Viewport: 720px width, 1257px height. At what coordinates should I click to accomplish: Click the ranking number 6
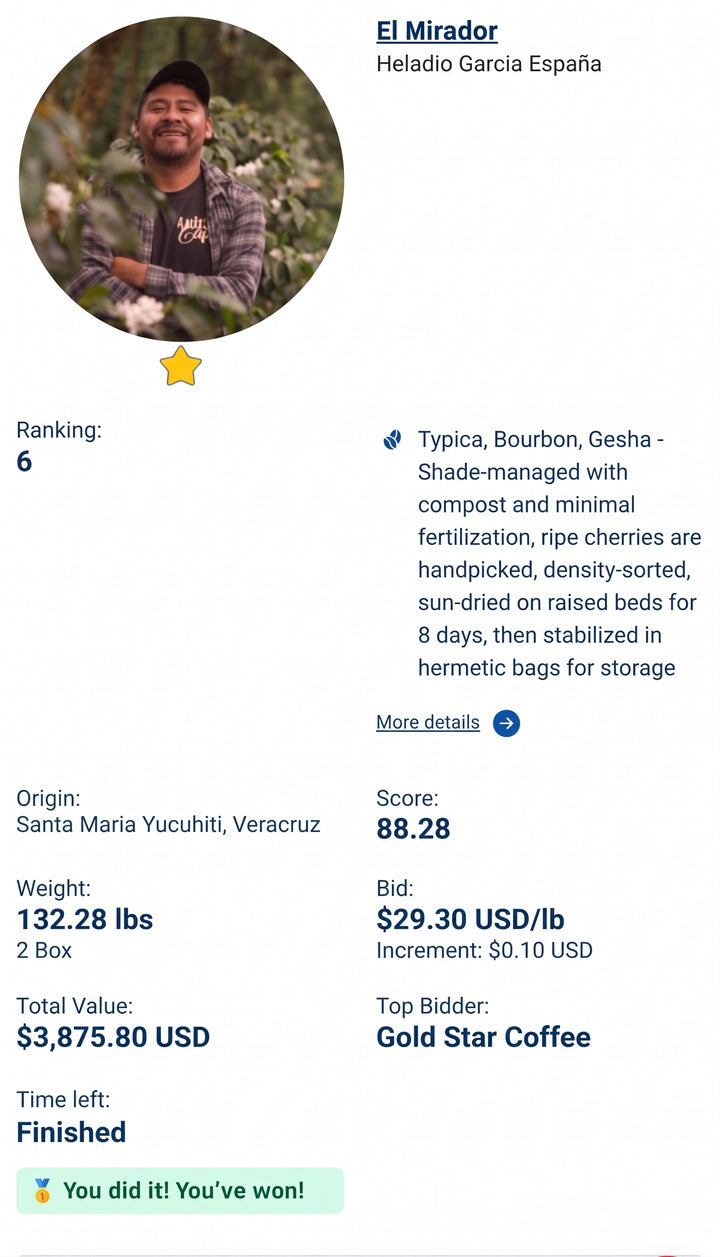coord(24,461)
